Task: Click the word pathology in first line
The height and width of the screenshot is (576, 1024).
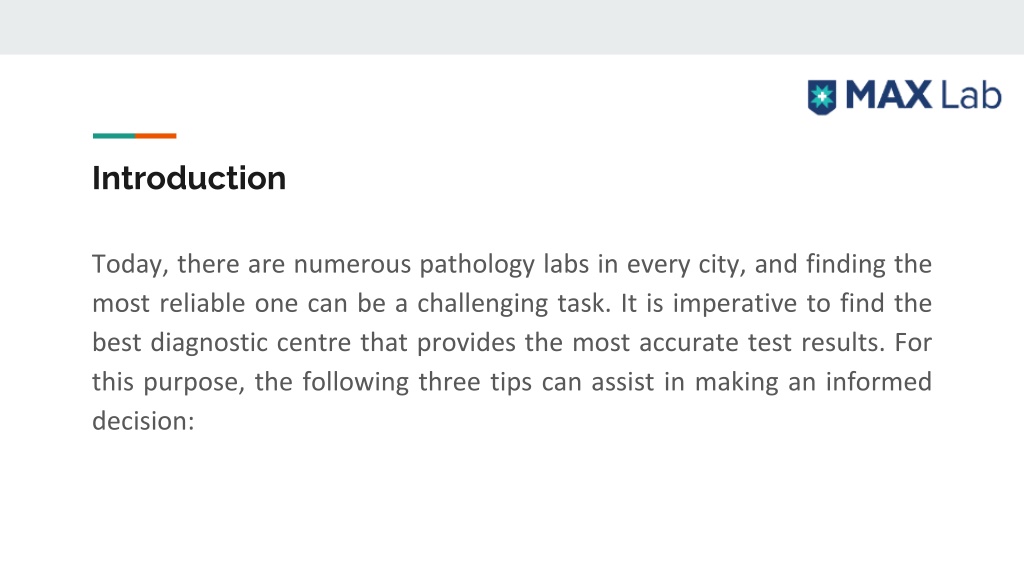Action: coord(477,266)
